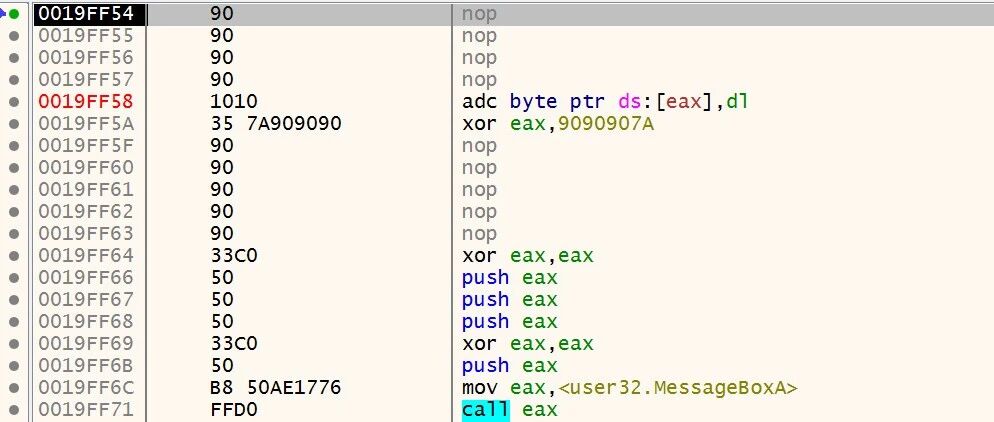Viewport: 994px width, 422px height.
Task: Select address 0019FF61
Action: point(86,189)
